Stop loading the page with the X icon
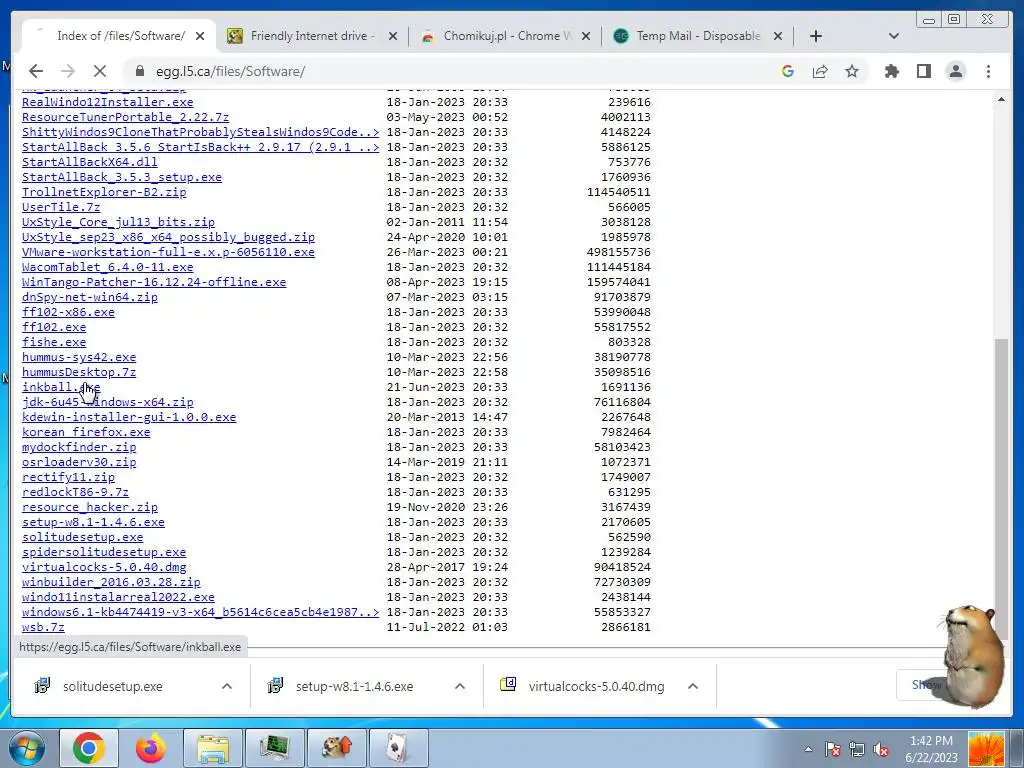This screenshot has width=1024, height=768. pyautogui.click(x=99, y=71)
